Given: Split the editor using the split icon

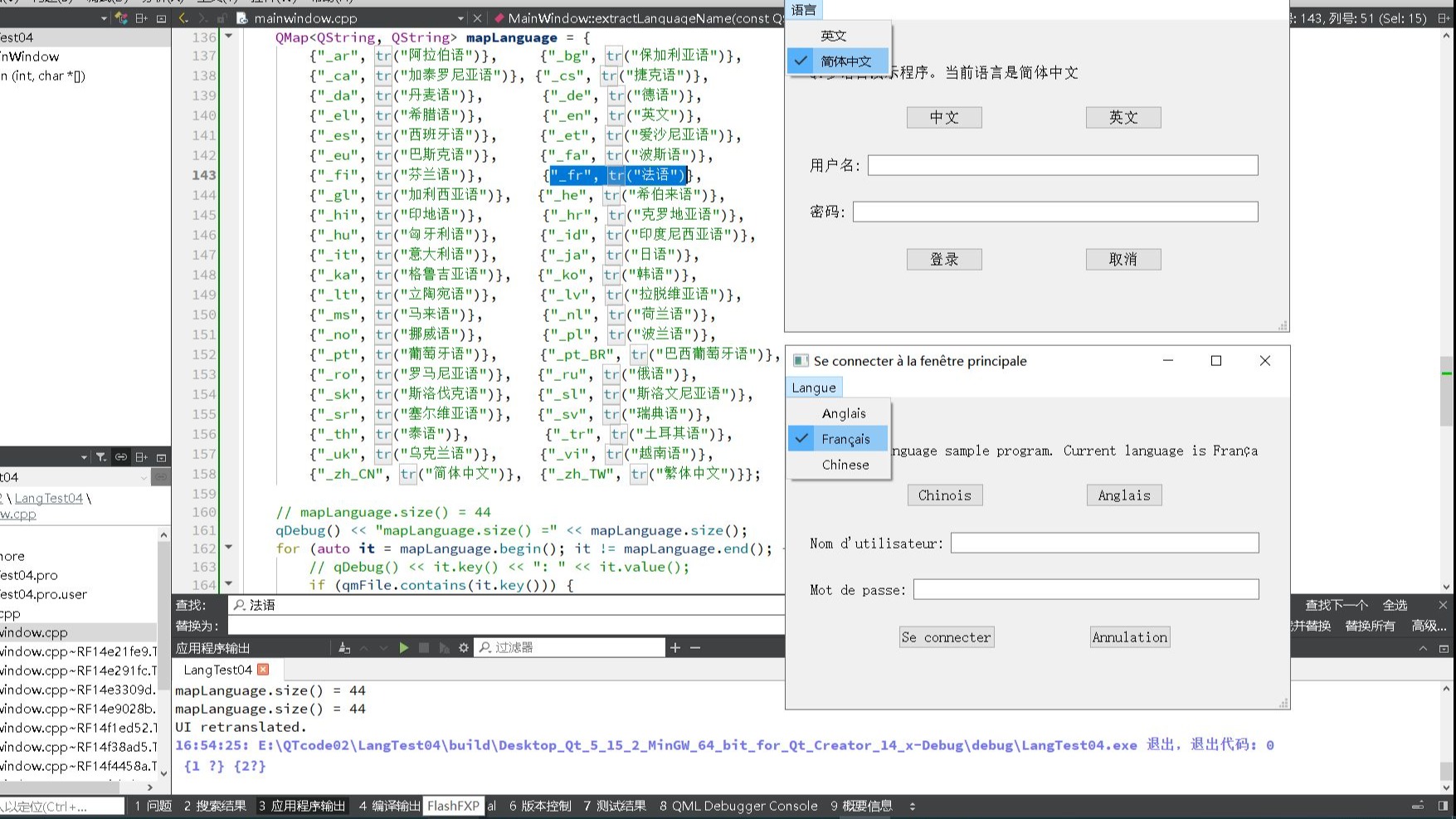Looking at the screenshot, I should [x=141, y=17].
